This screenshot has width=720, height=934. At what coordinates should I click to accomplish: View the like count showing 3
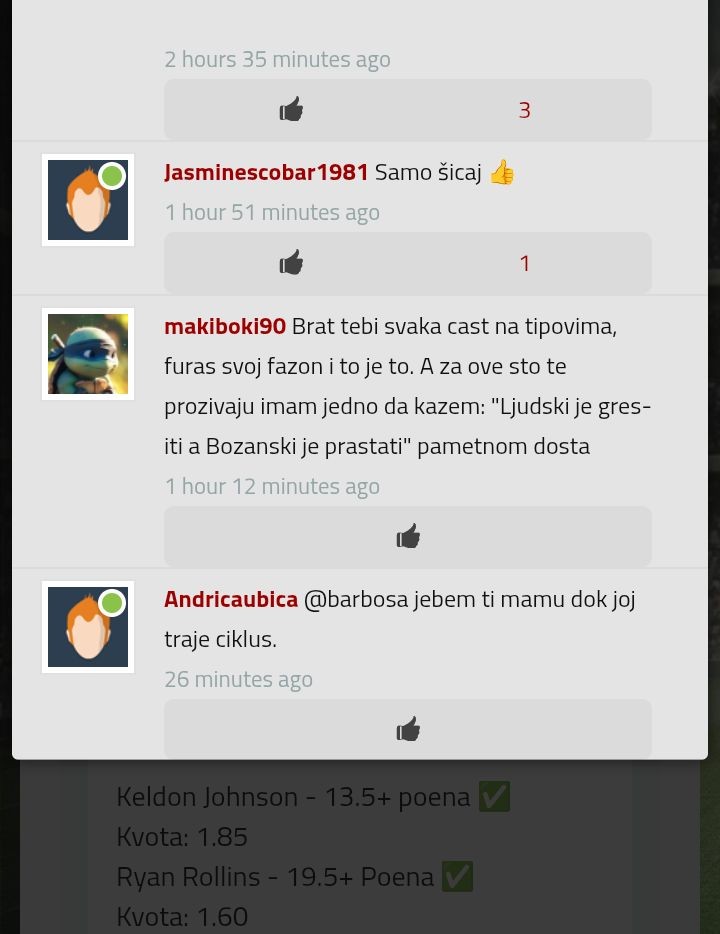click(x=524, y=110)
